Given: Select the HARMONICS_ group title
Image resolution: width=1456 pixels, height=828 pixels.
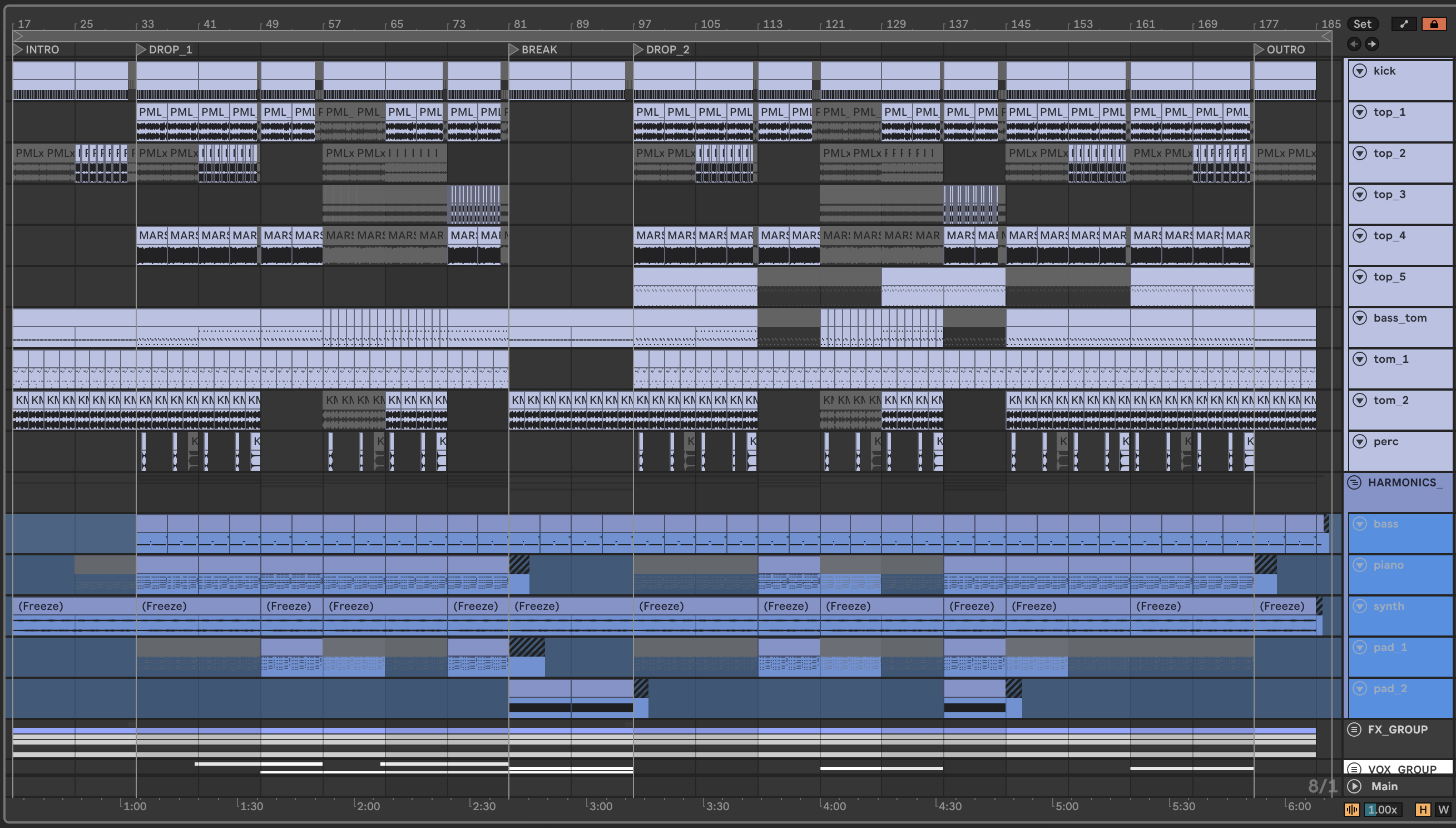Looking at the screenshot, I should [x=1405, y=483].
